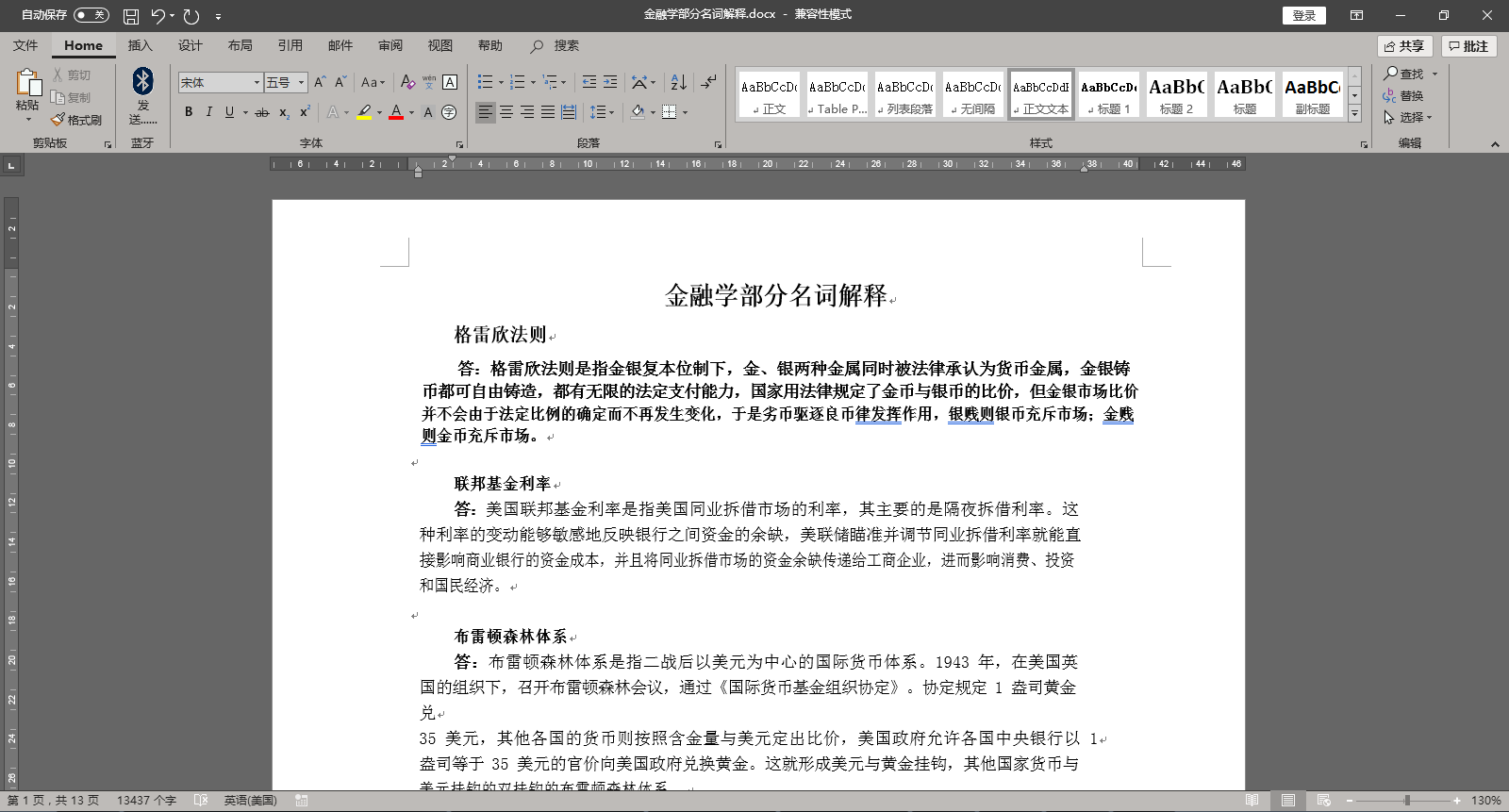Toggle subscript formatting
This screenshot has width=1509, height=812.
(284, 112)
